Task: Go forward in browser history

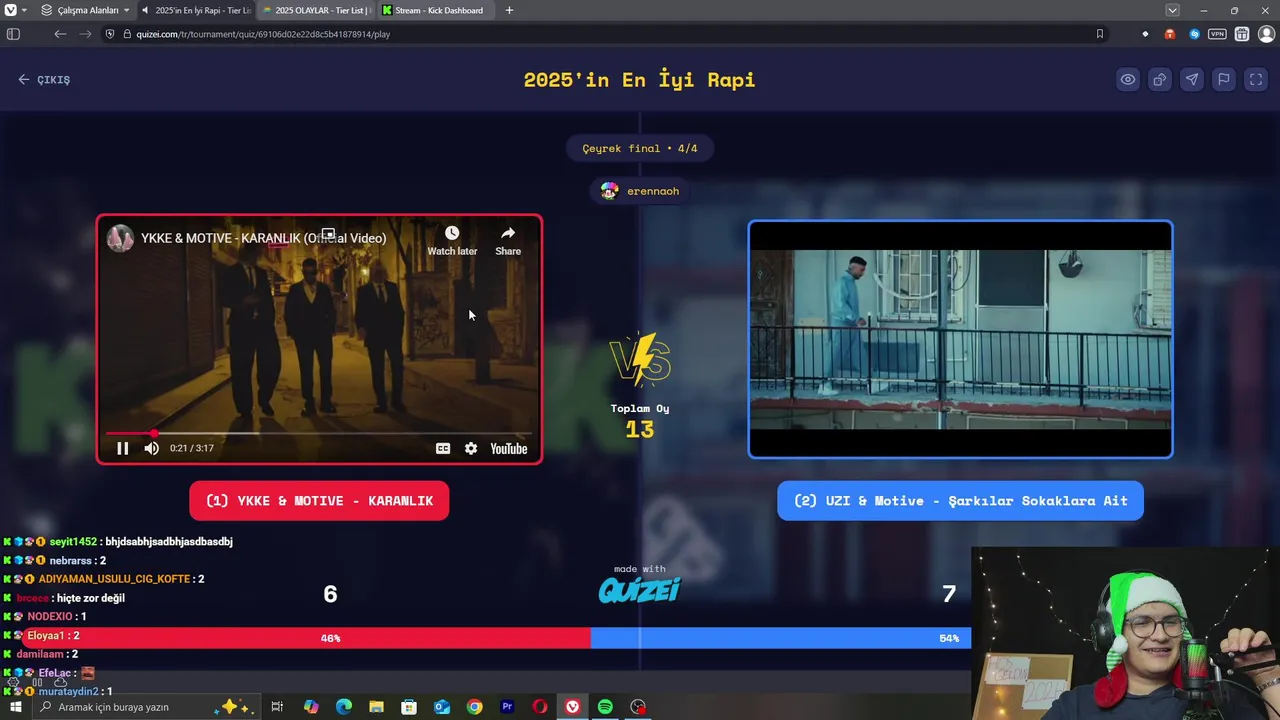Action: (85, 34)
